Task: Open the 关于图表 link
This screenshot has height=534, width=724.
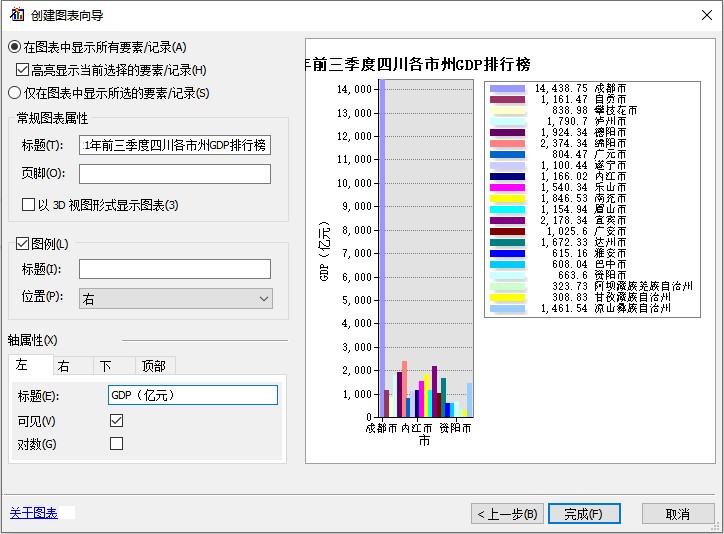Action: click(x=33, y=513)
